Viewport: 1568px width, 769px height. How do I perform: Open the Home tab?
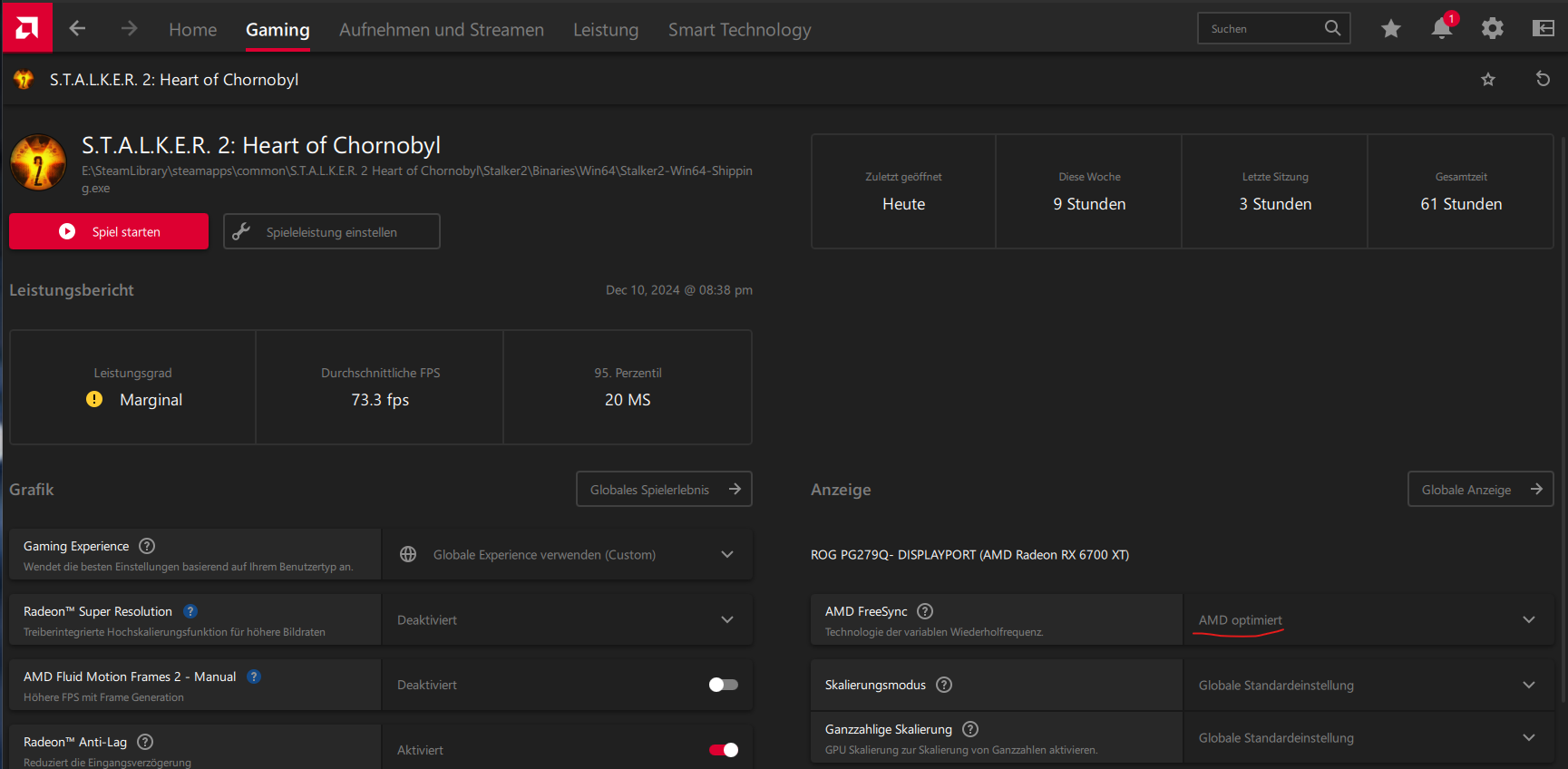tap(193, 30)
